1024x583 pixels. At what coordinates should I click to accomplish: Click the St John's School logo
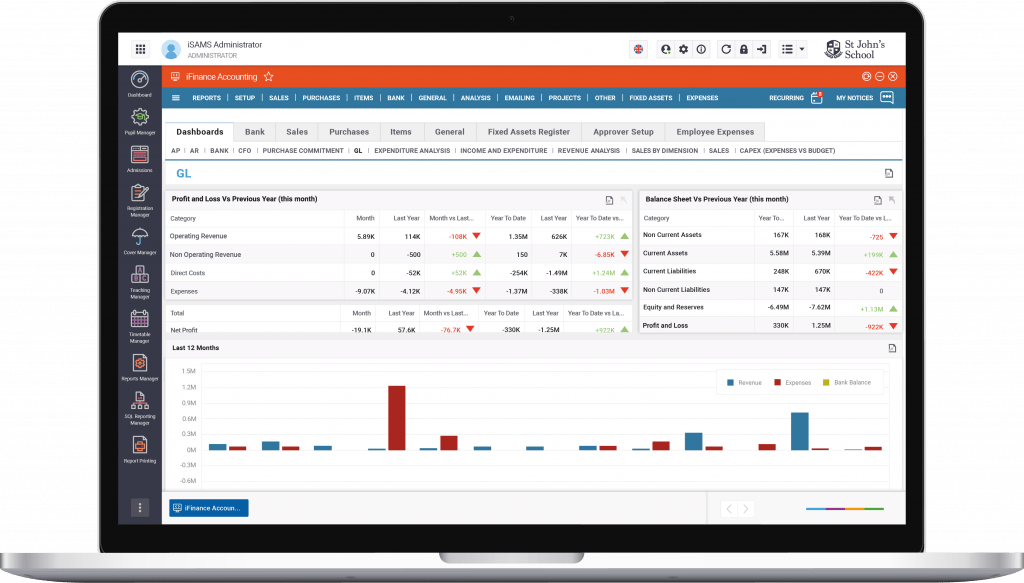pyautogui.click(x=855, y=49)
